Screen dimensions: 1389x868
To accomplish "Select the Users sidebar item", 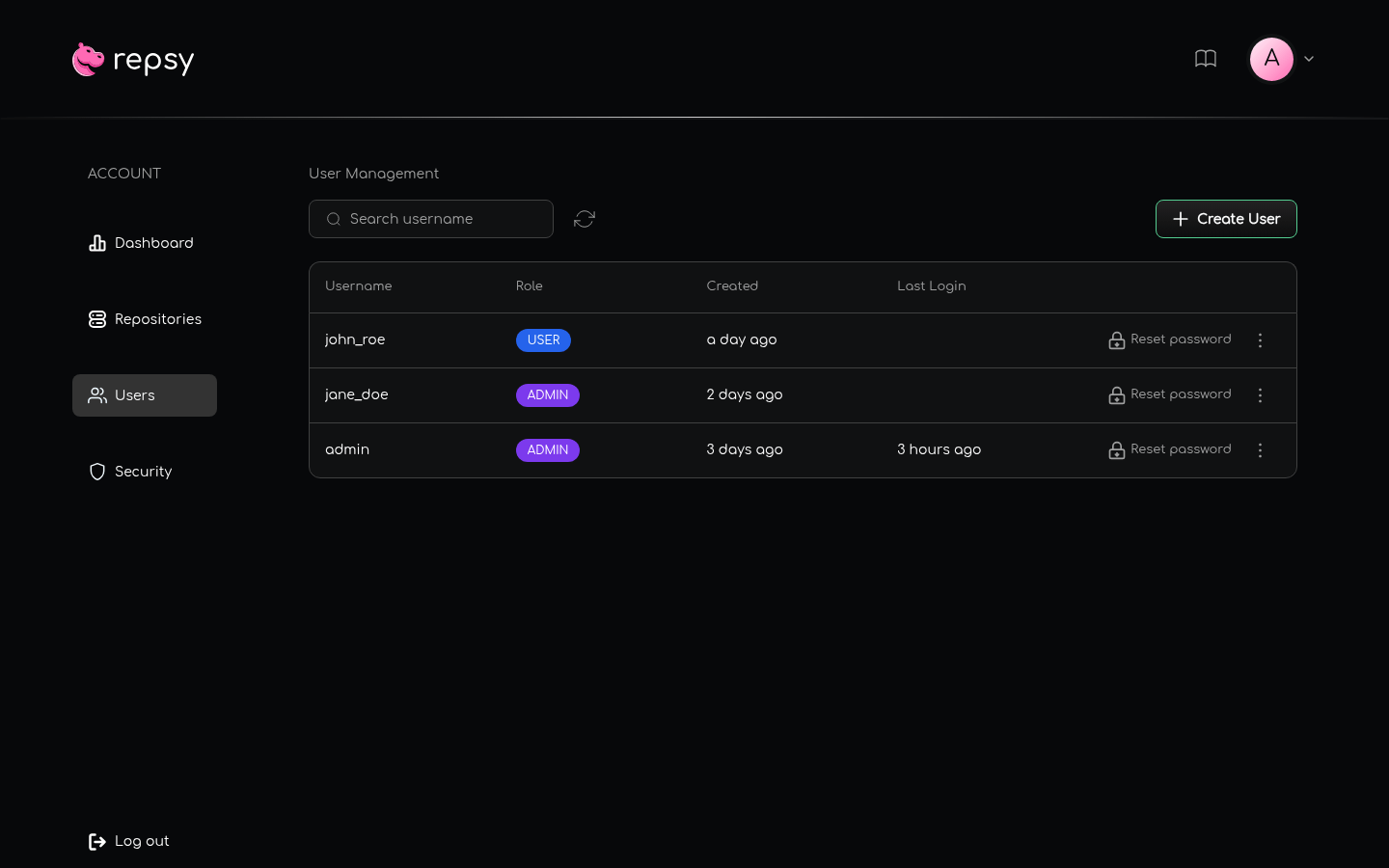I will pyautogui.click(x=145, y=395).
